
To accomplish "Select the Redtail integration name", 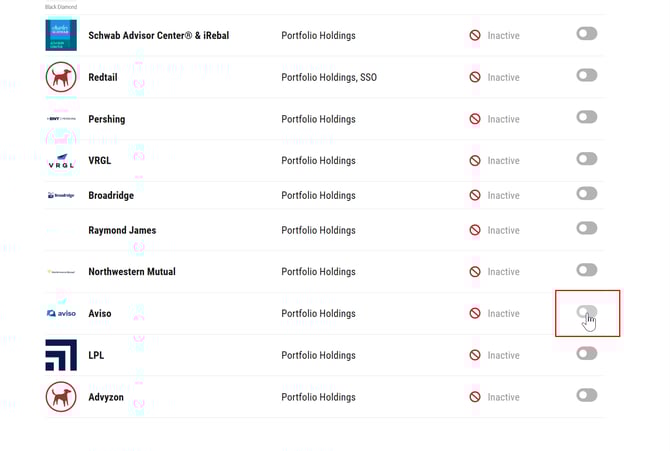I will click(x=103, y=77).
